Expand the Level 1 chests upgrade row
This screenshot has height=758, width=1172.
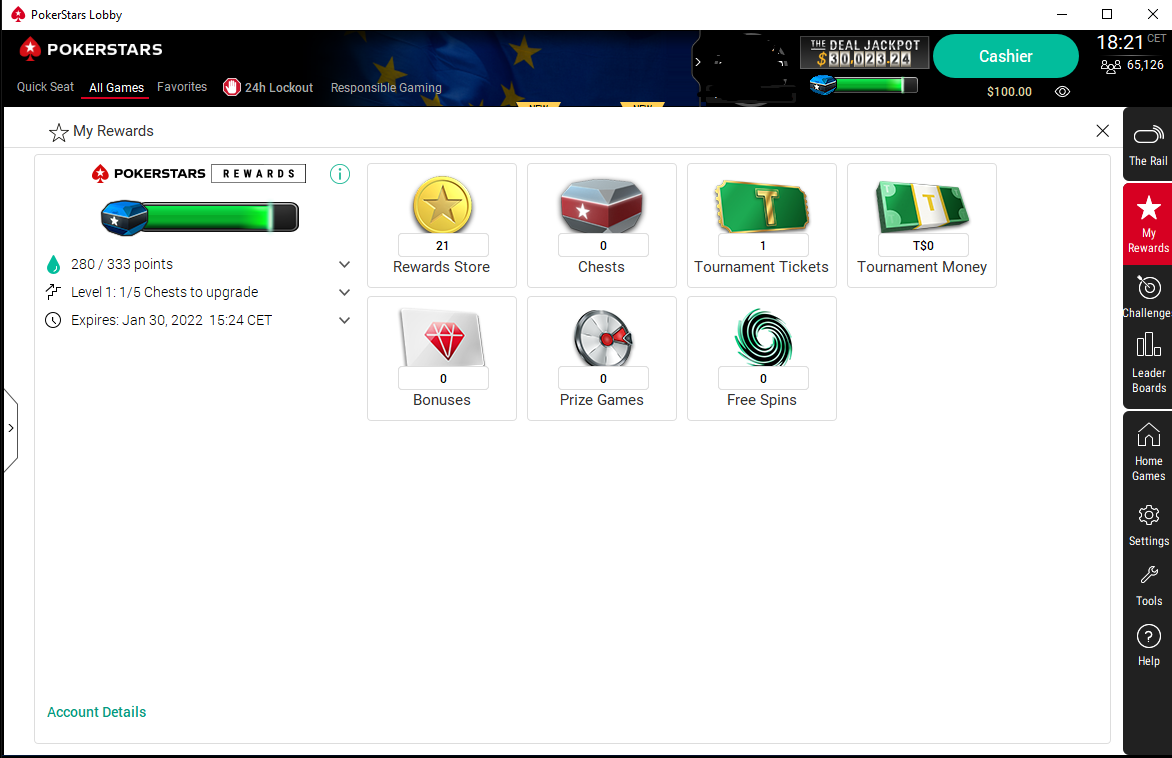(198, 292)
